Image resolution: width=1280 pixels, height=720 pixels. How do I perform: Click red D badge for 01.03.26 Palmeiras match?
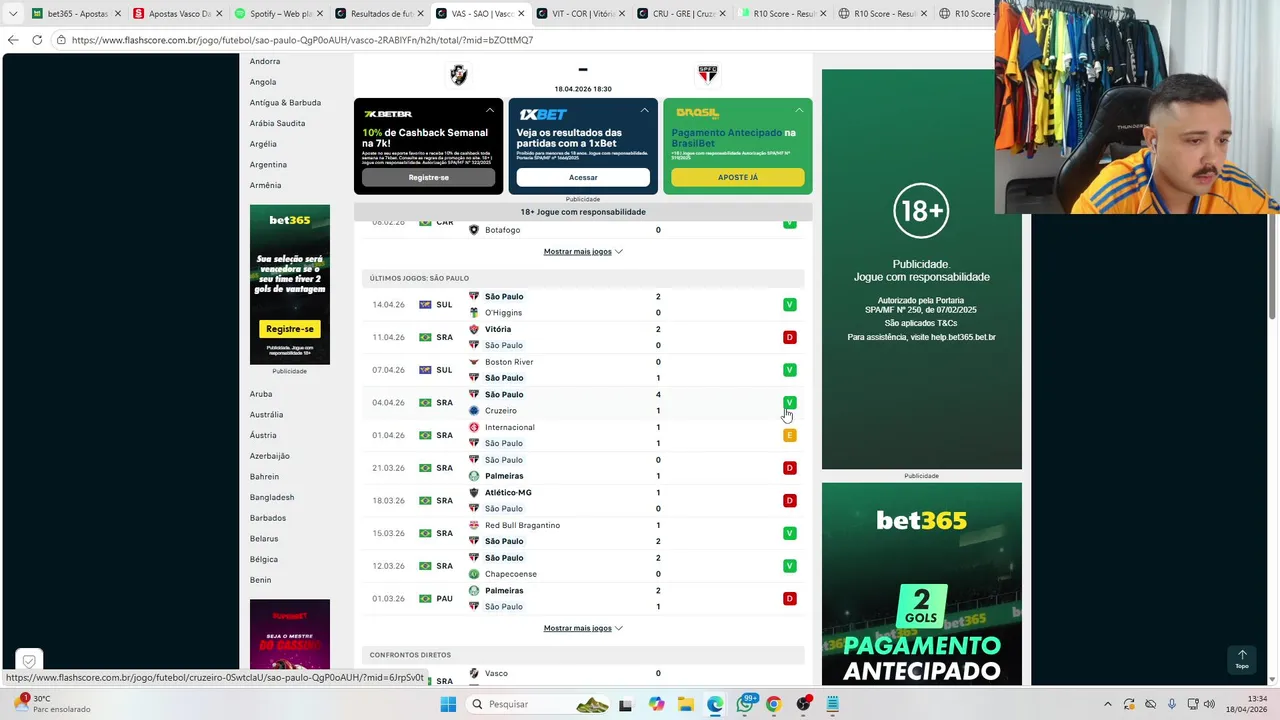(x=789, y=599)
